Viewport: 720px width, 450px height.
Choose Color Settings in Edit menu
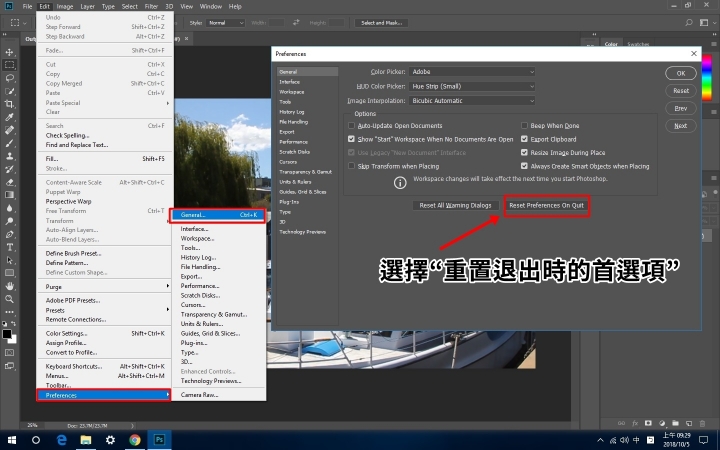tap(105, 333)
